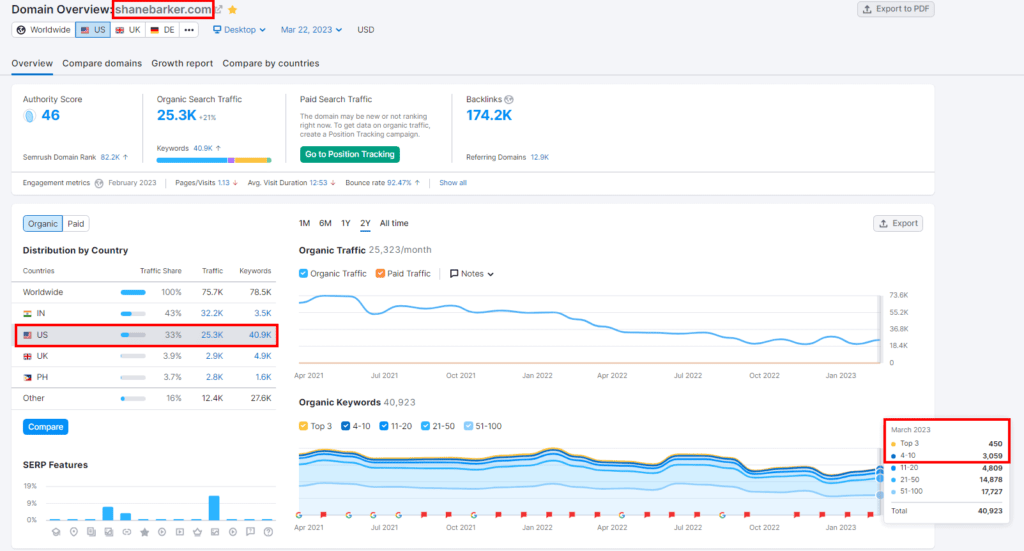The height and width of the screenshot is (551, 1024).
Task: Click the blue Compare button
Action: (46, 427)
